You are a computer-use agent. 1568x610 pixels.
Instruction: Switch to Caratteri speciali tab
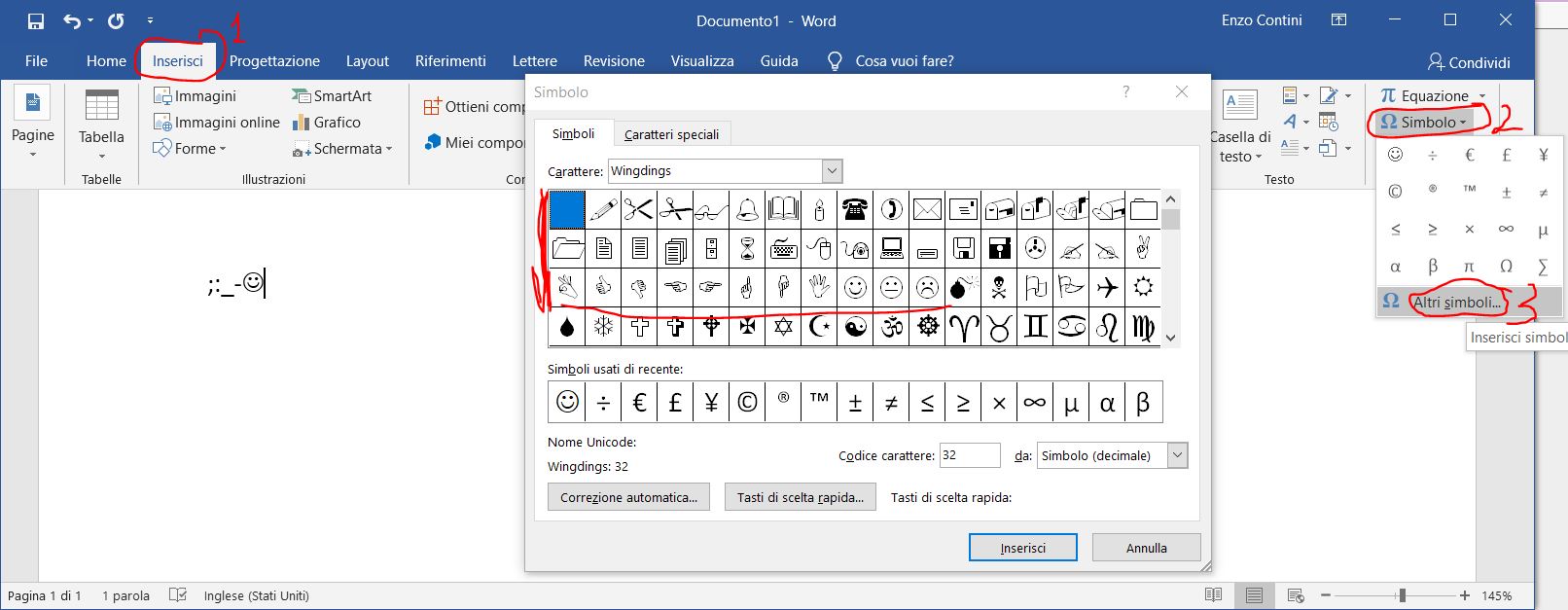tap(671, 134)
